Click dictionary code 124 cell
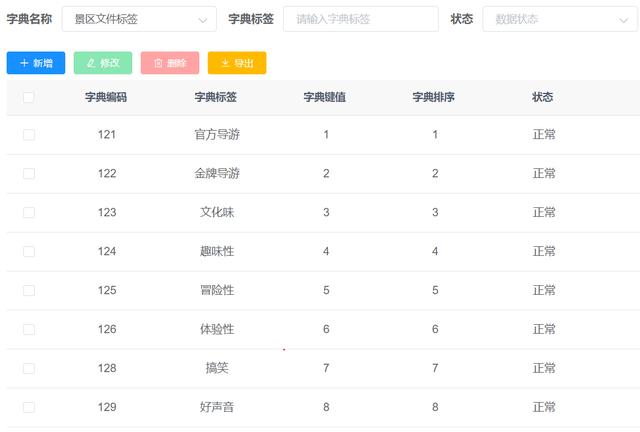This screenshot has height=432, width=640. (x=107, y=251)
